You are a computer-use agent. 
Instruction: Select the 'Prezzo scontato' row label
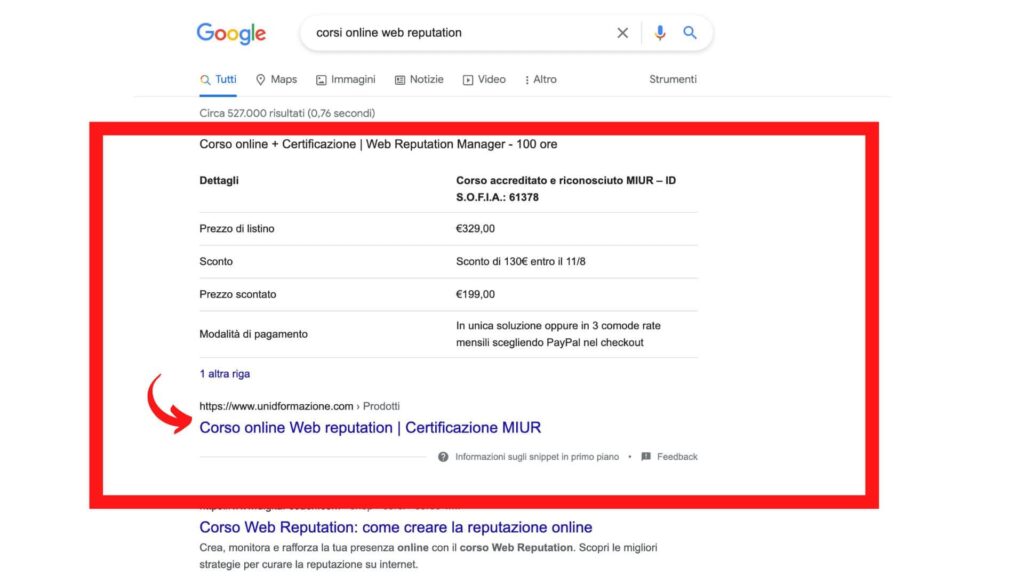[238, 294]
